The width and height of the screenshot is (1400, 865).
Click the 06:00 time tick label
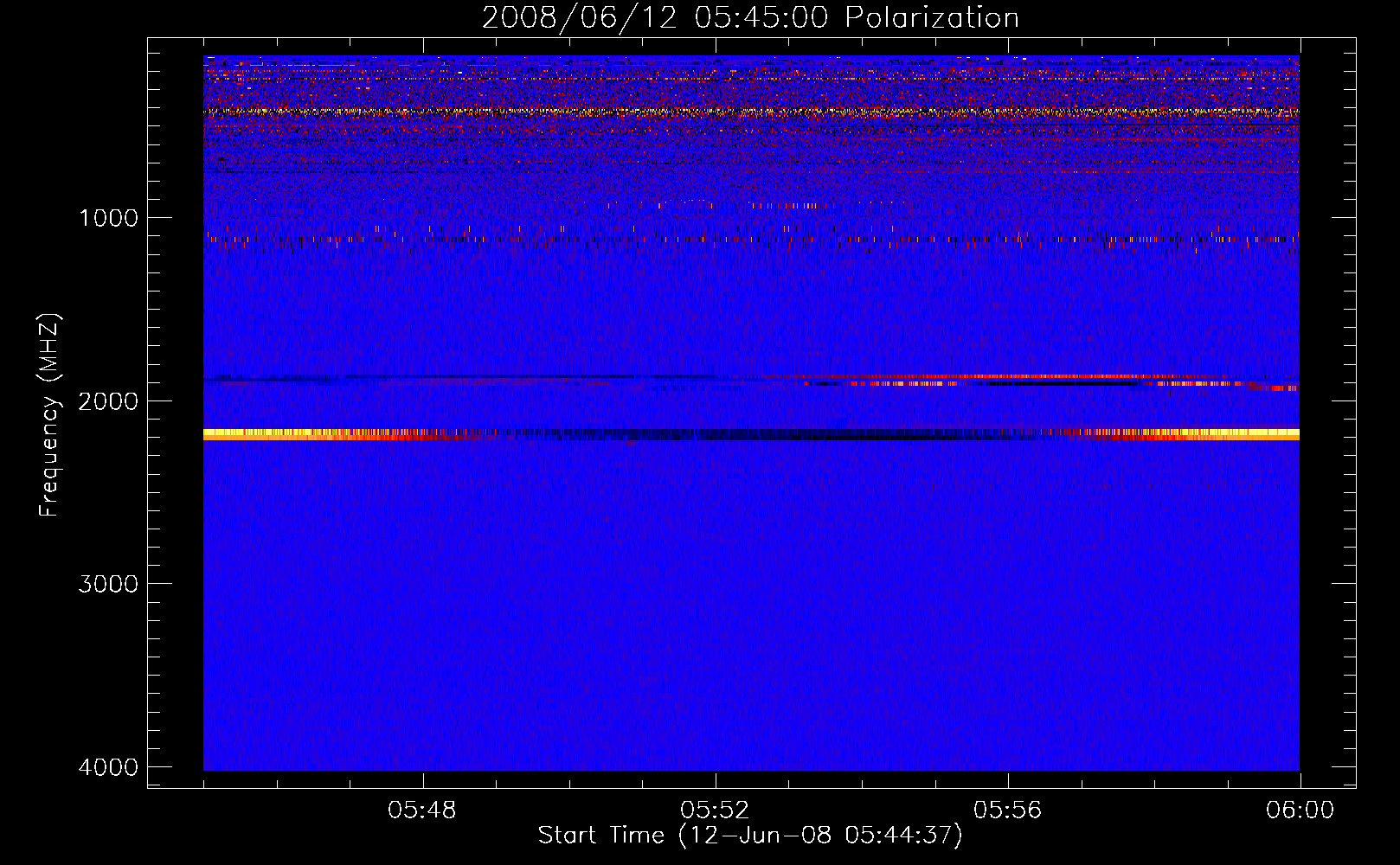click(x=1300, y=811)
